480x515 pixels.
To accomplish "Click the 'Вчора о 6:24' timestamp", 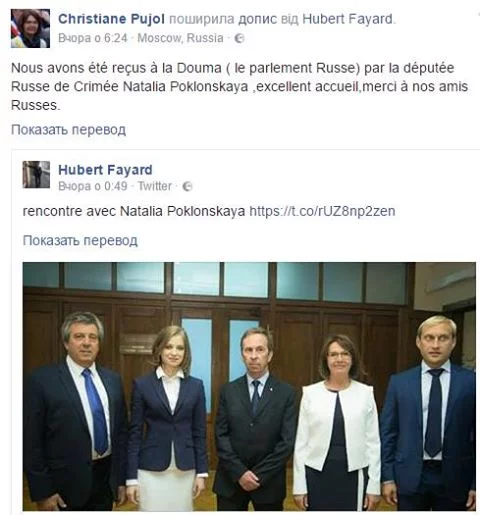I will click(93, 38).
